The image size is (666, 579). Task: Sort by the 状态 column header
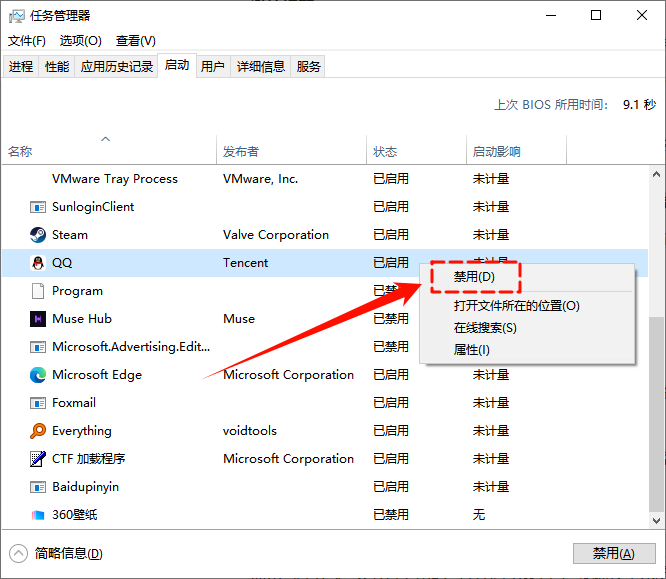pyautogui.click(x=416, y=150)
